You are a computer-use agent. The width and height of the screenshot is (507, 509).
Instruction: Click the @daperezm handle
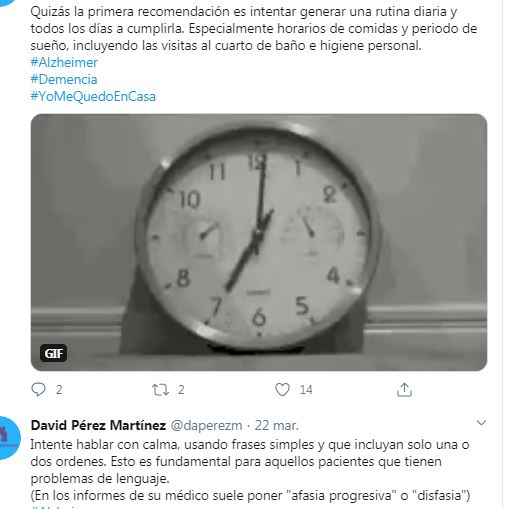[206, 426]
